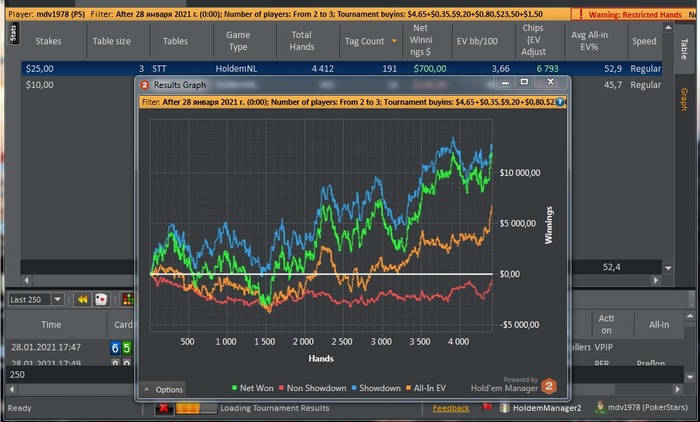
Task: Click the red X cancel icon in status bar
Action: (x=164, y=408)
